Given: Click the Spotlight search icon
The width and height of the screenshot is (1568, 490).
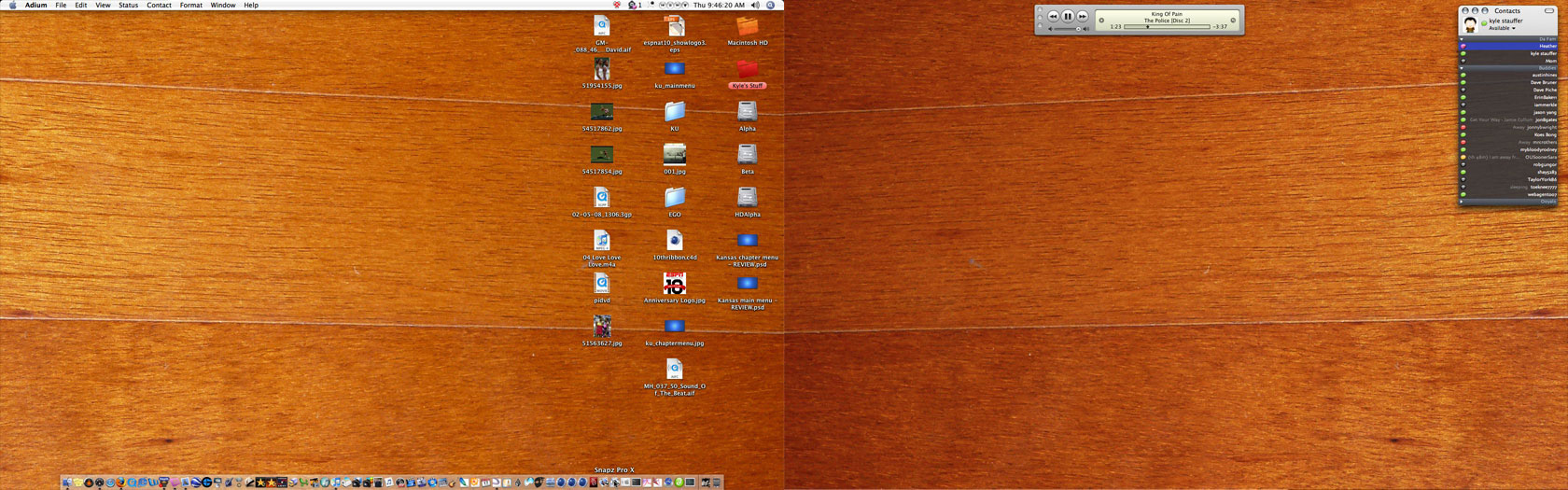Looking at the screenshot, I should pos(771,5).
